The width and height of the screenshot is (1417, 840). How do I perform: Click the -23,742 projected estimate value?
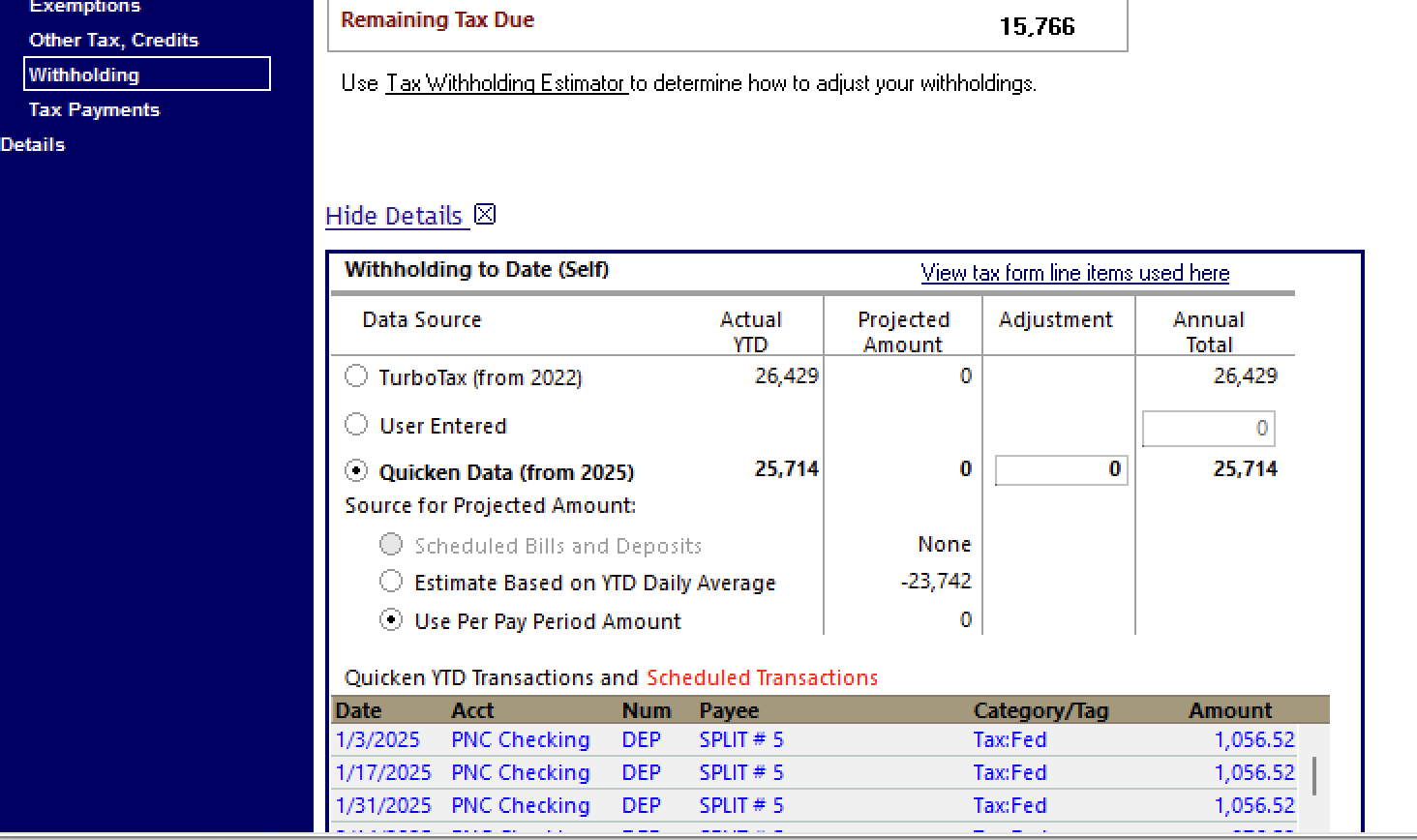pos(935,581)
